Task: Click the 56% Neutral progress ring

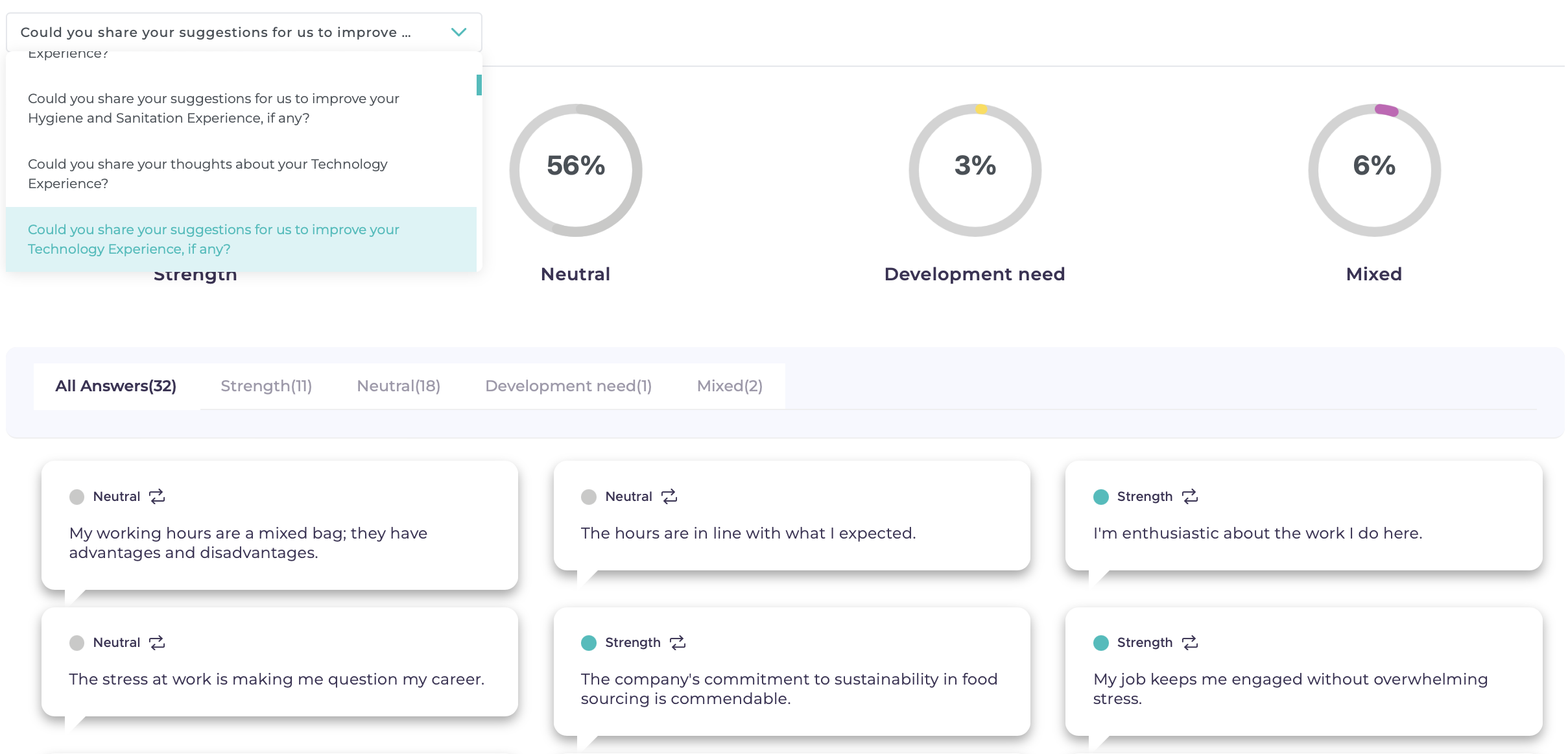Action: coord(575,170)
